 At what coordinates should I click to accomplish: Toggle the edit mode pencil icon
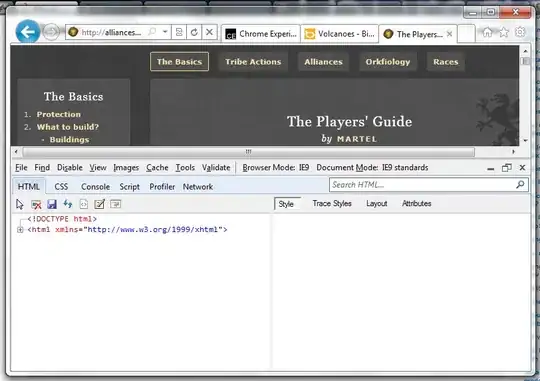100,204
